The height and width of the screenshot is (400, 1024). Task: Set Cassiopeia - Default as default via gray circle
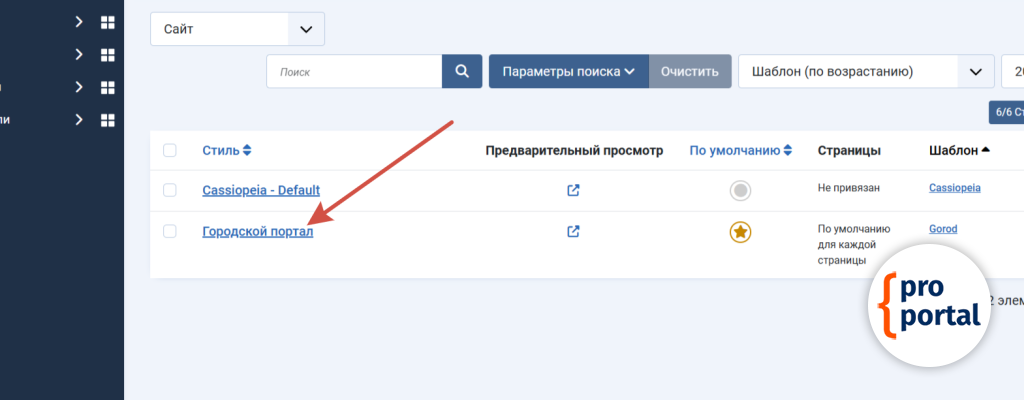(x=740, y=190)
